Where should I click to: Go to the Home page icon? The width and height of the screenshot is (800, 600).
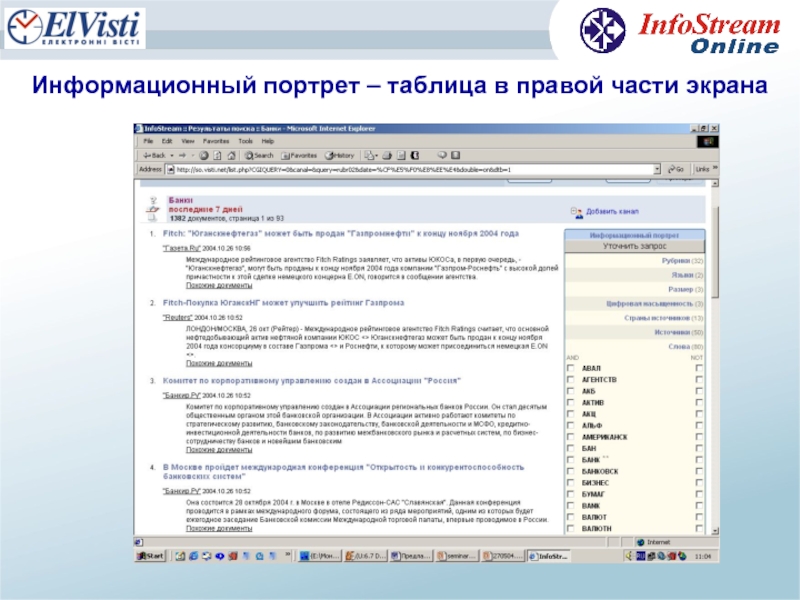tap(231, 156)
